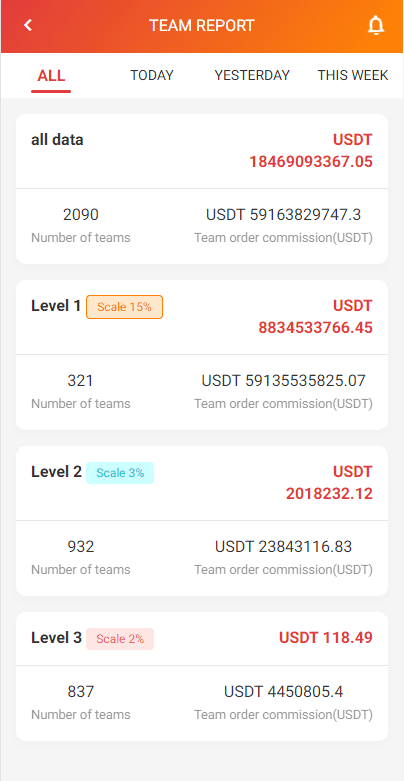Screen dimensions: 404x781
Task: Click the Scale 2% badge
Action: click(120, 639)
